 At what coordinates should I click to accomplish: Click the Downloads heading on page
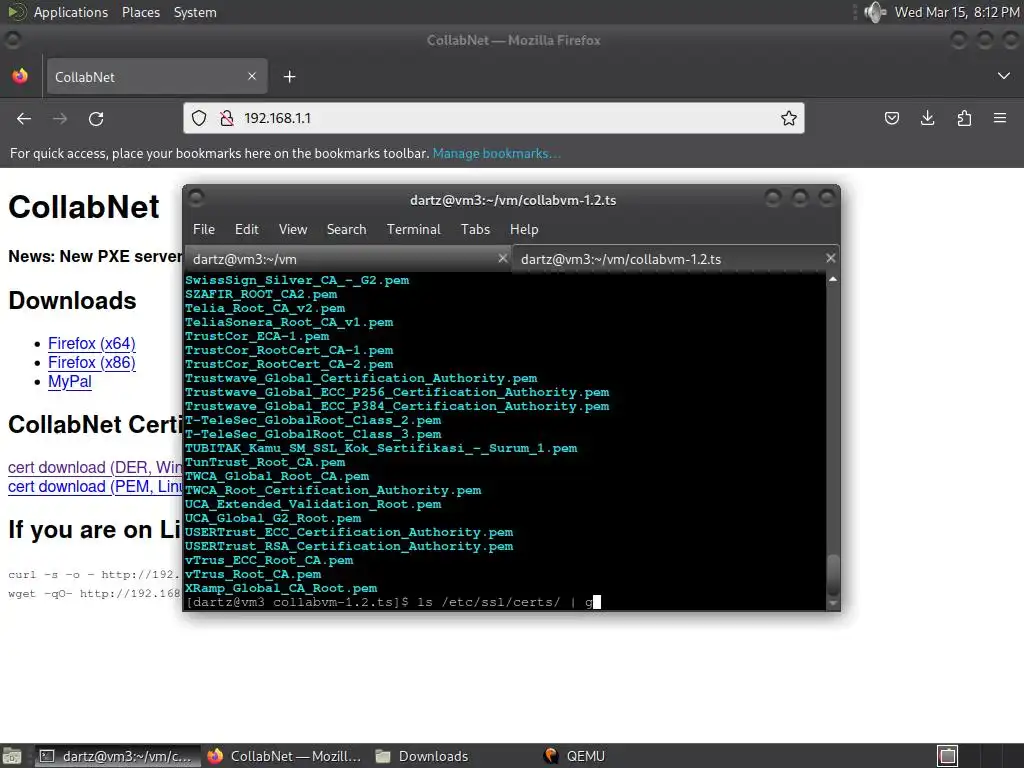pyautogui.click(x=72, y=300)
